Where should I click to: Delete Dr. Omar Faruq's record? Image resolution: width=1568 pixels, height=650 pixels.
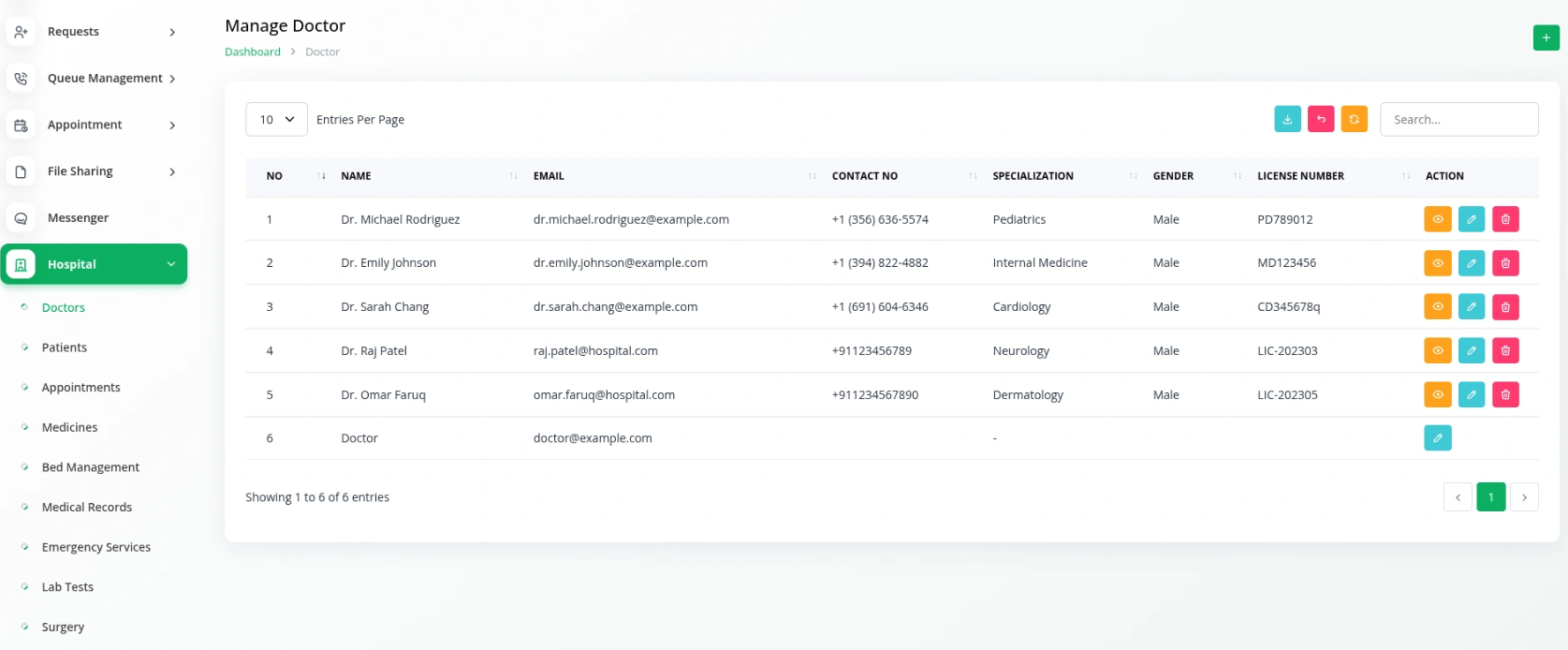pos(1505,394)
